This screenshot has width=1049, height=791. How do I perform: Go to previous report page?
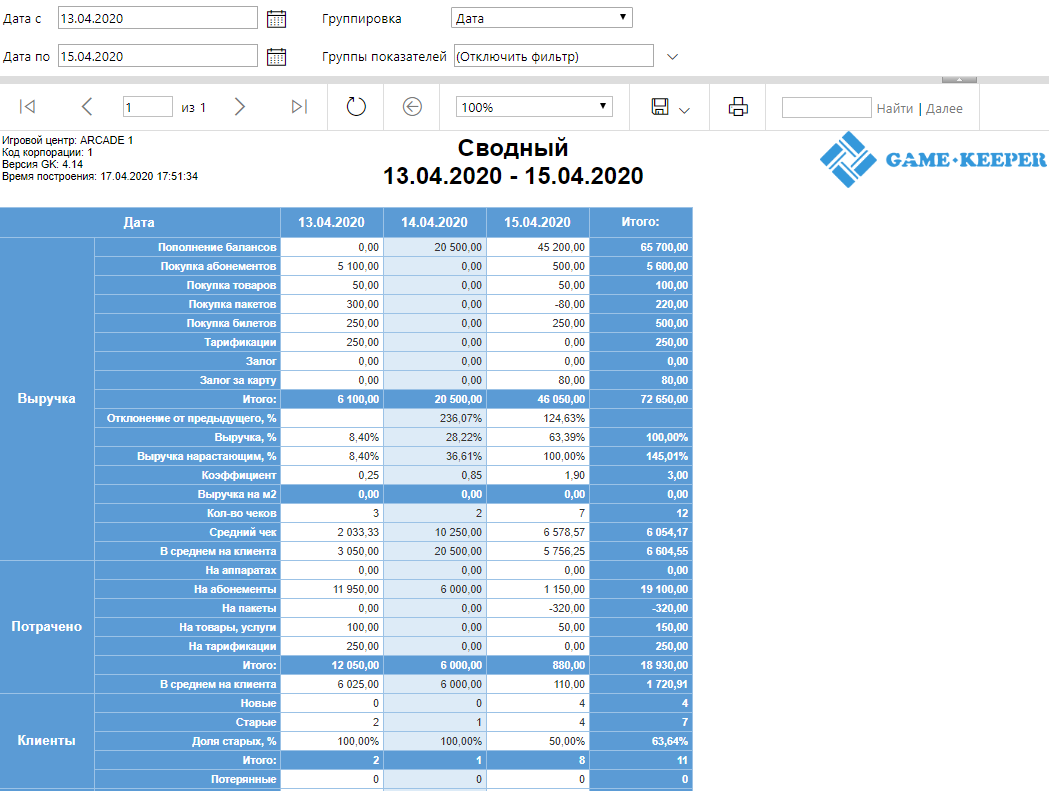[x=87, y=106]
